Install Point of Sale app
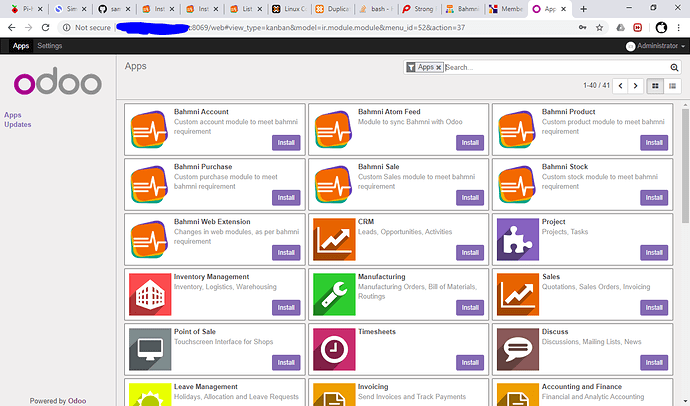 pyautogui.click(x=286, y=362)
